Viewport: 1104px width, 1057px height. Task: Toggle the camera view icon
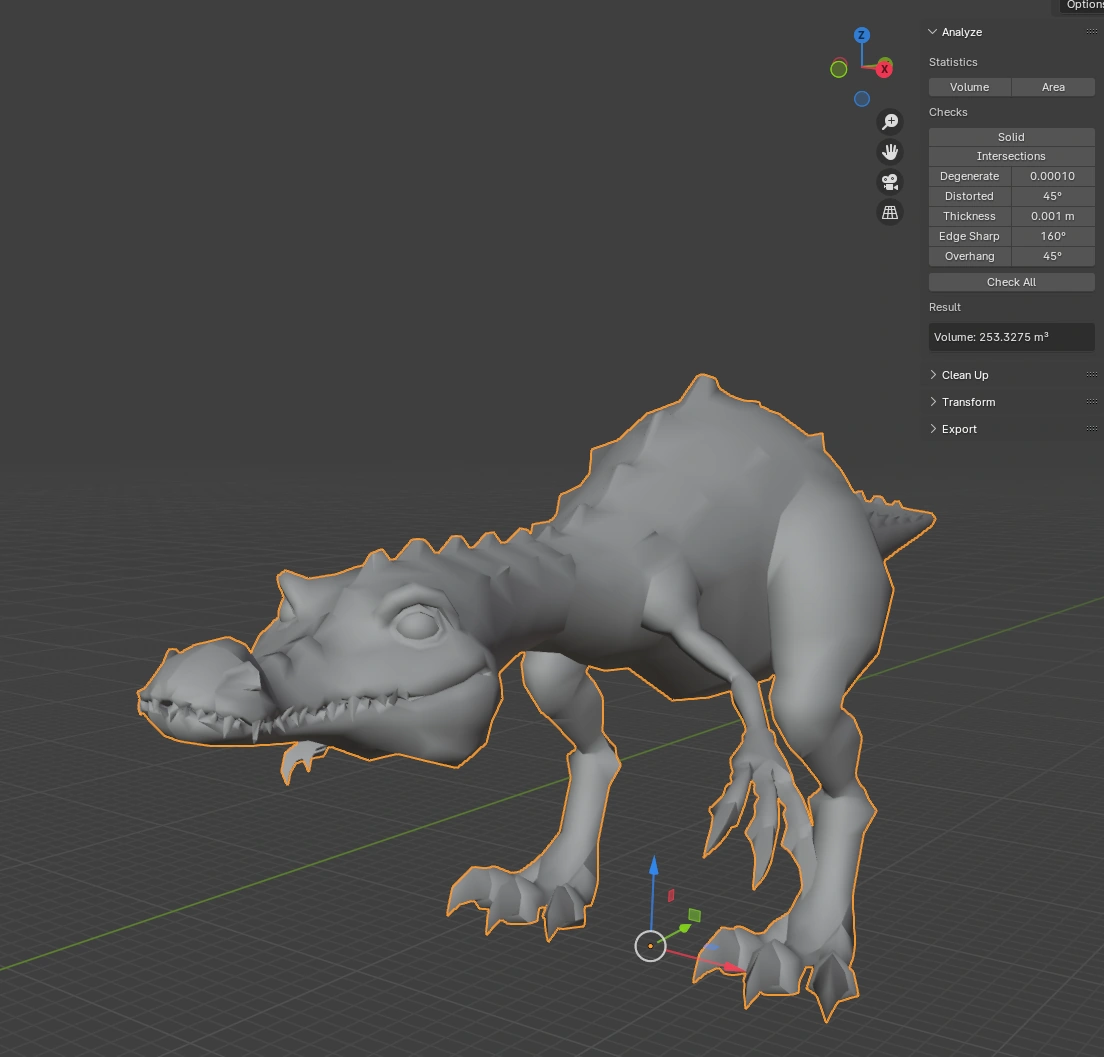point(890,182)
